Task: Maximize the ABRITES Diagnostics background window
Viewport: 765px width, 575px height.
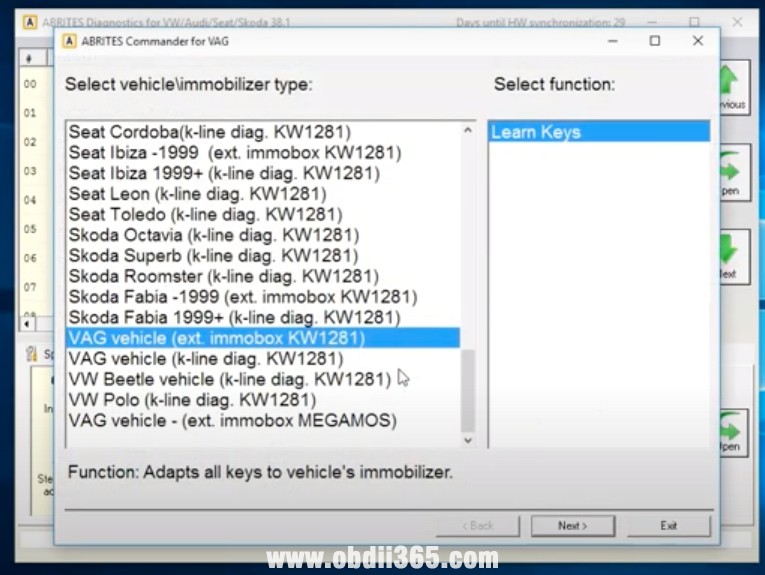Action: click(694, 22)
